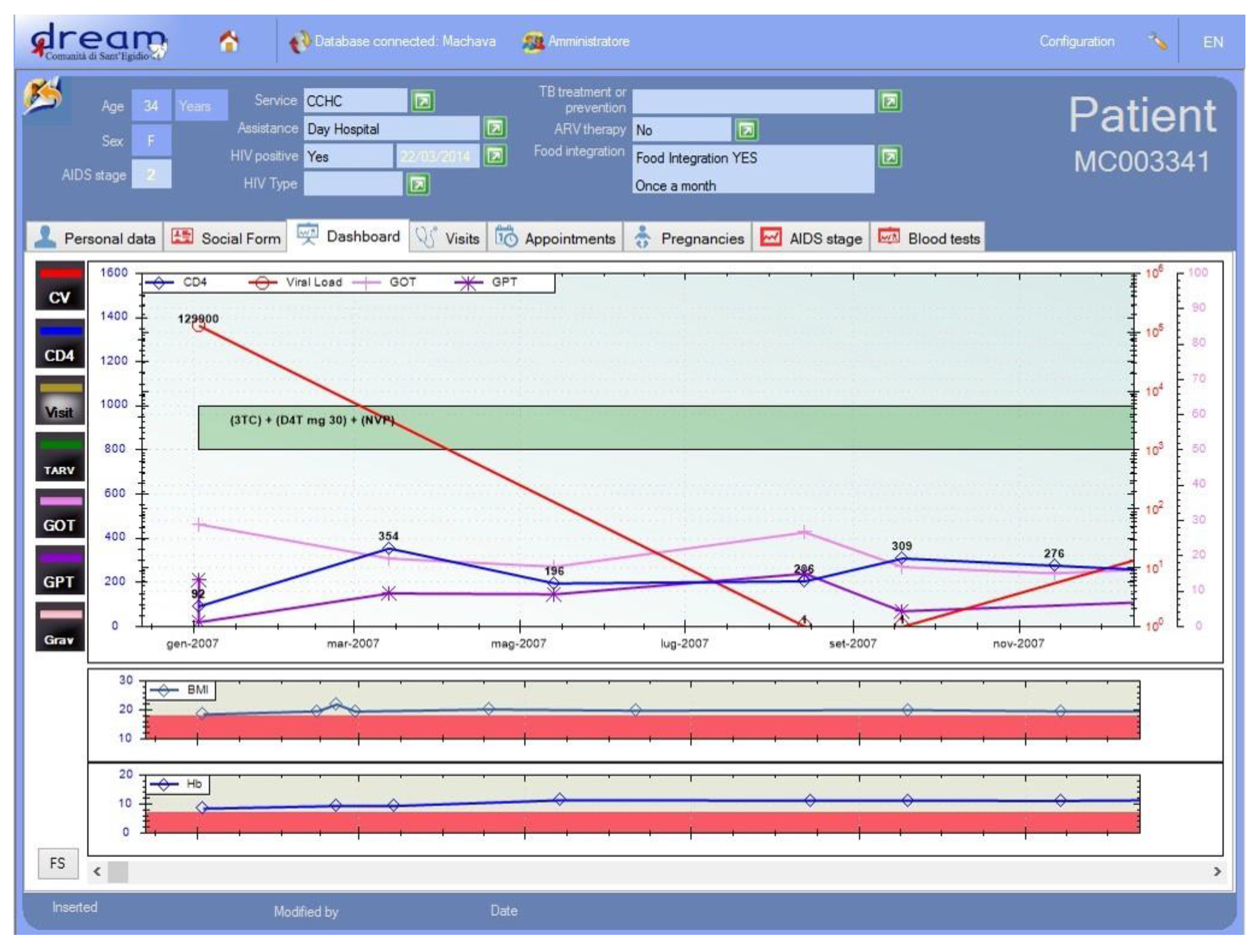Click the chart's horizontal scrollbar thumb
1256x952 pixels.
[x=117, y=871]
